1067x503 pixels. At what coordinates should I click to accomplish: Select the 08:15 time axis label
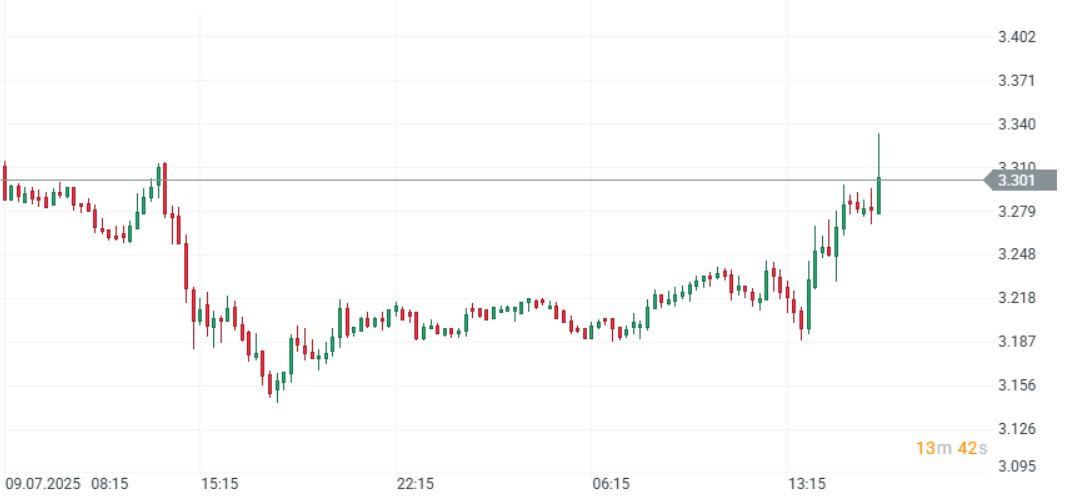[110, 484]
